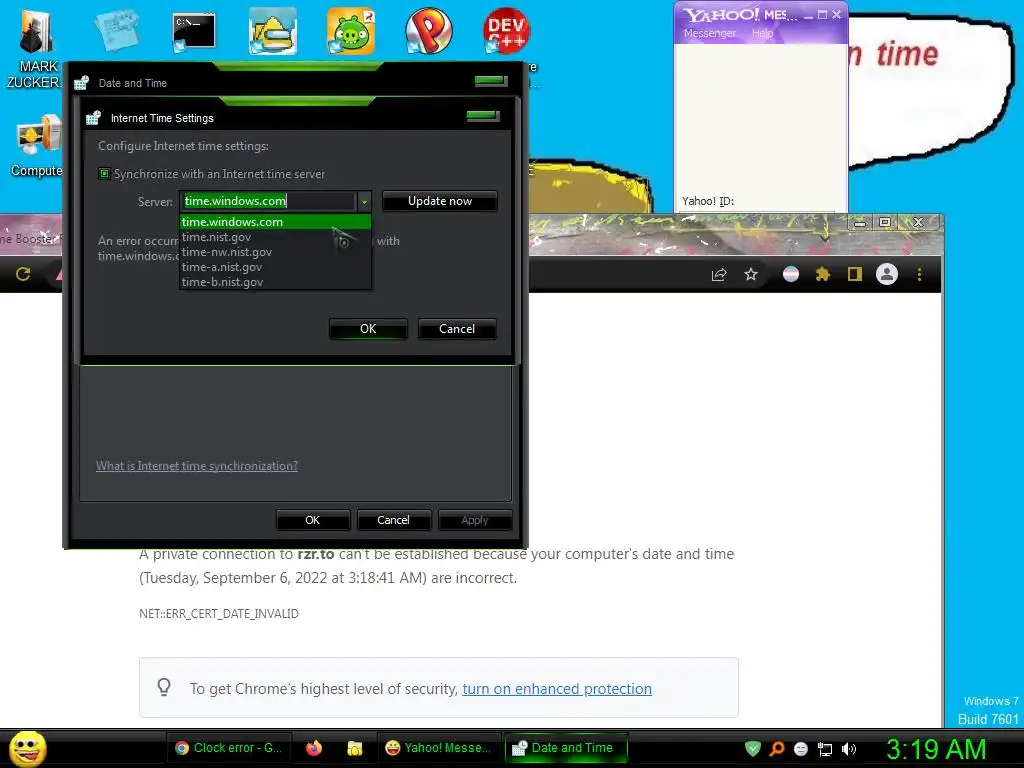Select time.windows.com in the server list
Viewport: 1024px width, 768px height.
[x=276, y=222]
